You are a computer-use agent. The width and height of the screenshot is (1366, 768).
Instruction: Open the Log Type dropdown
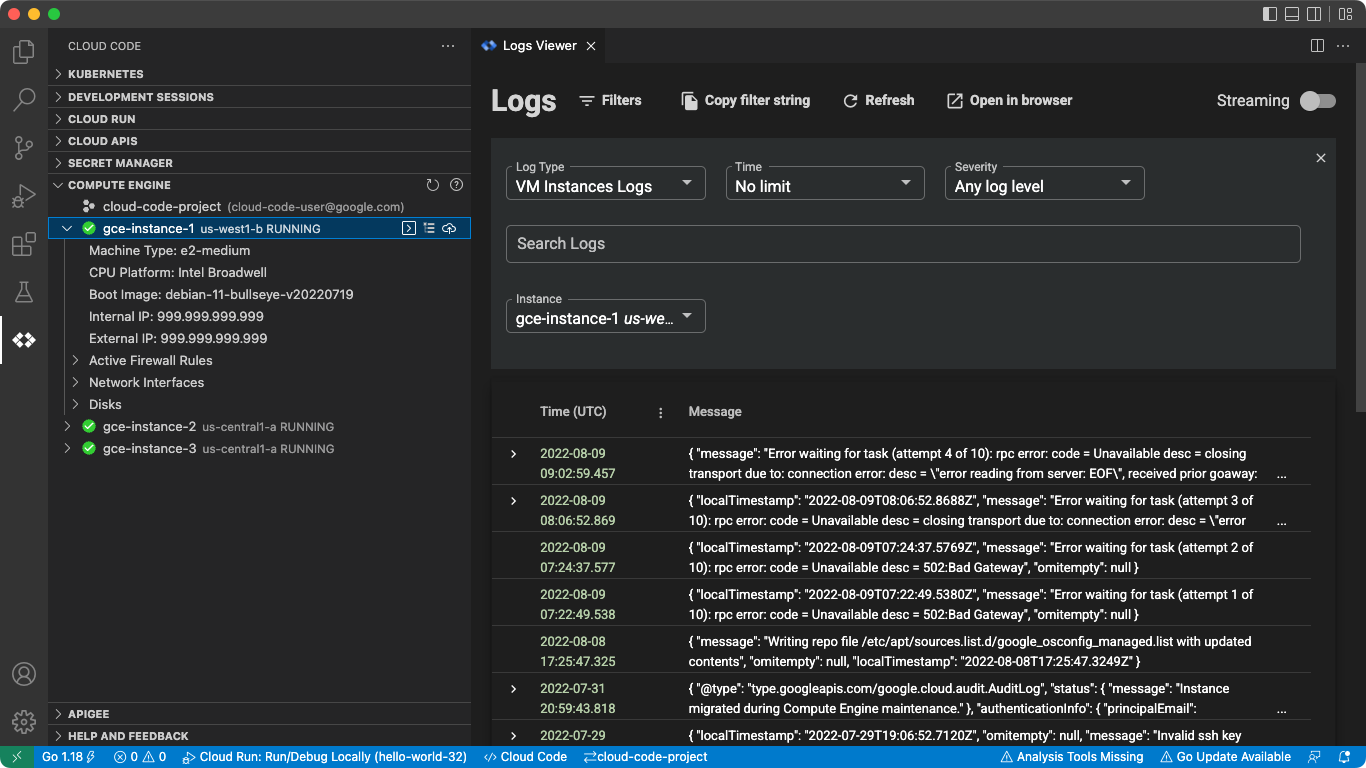[x=606, y=183]
